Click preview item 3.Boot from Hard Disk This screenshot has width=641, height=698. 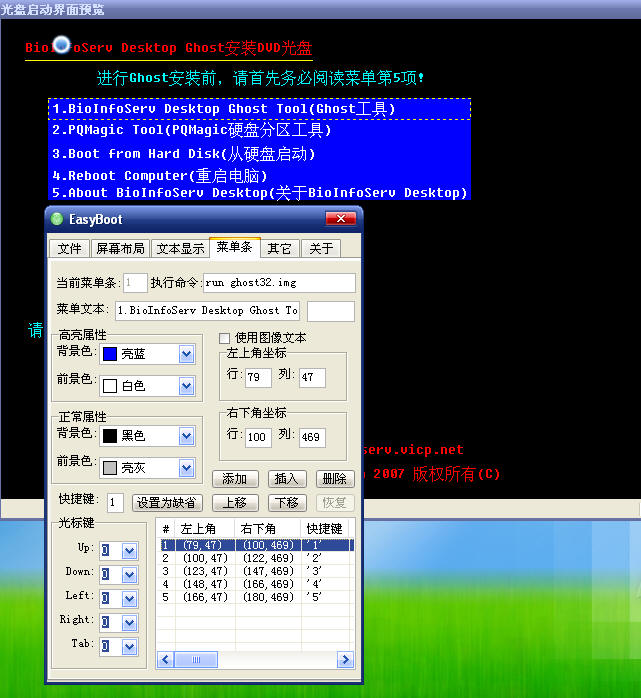click(260, 154)
